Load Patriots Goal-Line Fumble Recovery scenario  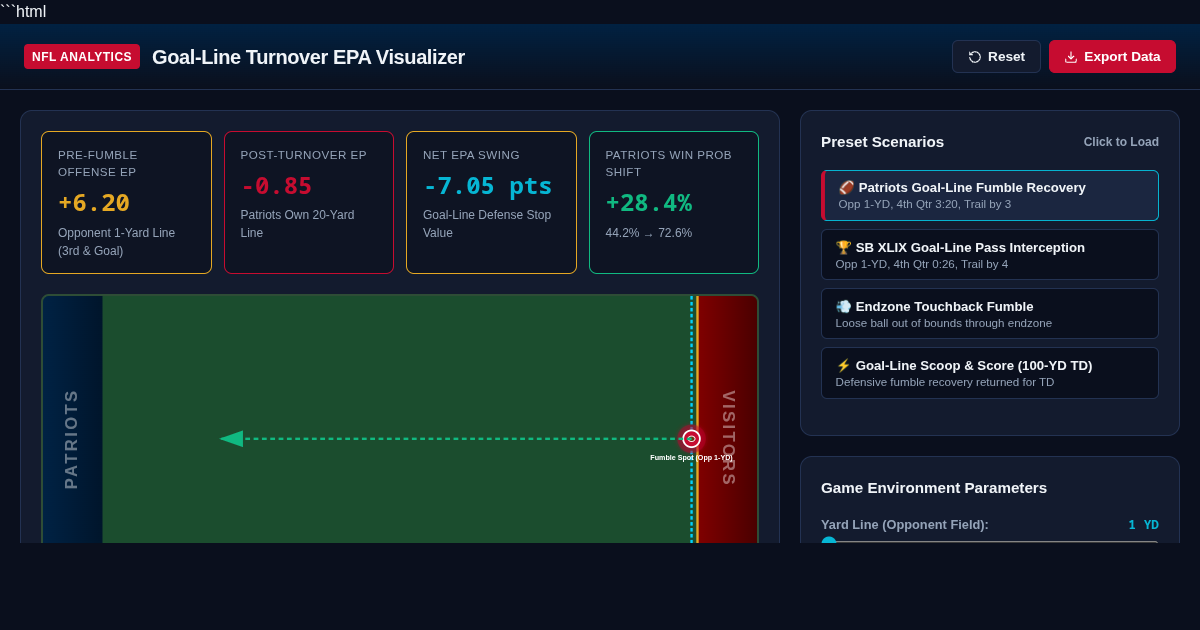(x=990, y=195)
